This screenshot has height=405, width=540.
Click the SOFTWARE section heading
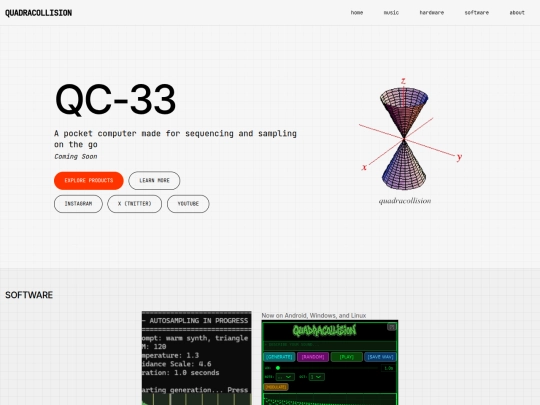pyautogui.click(x=29, y=295)
